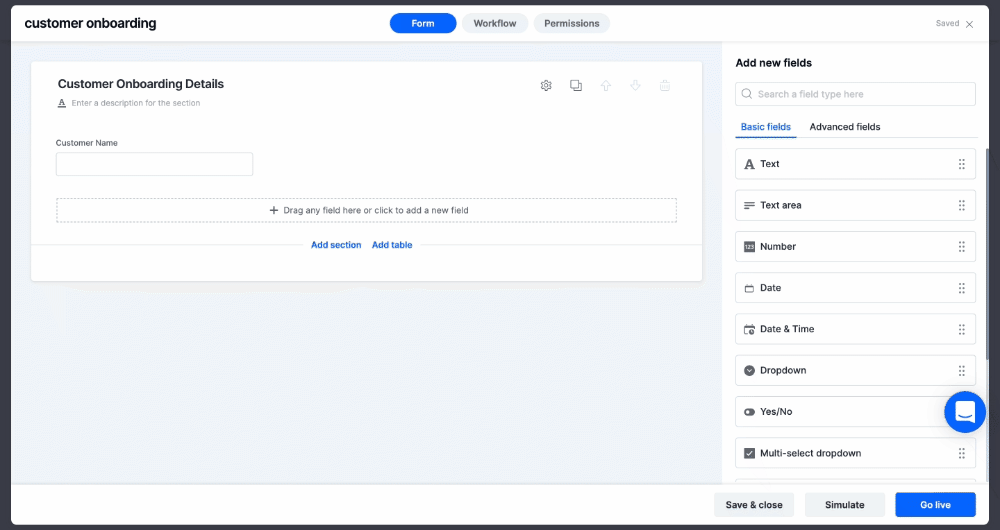Focus the Customer Name input box
Screen dimensions: 1000x530
click(x=154, y=164)
